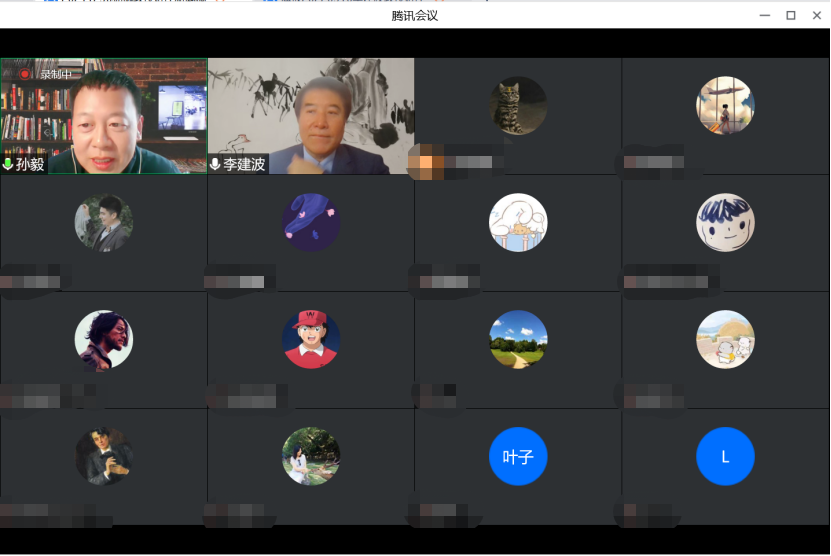Select the blue 叶子 participant avatar
Image resolution: width=831 pixels, height=556 pixels.
[518, 457]
